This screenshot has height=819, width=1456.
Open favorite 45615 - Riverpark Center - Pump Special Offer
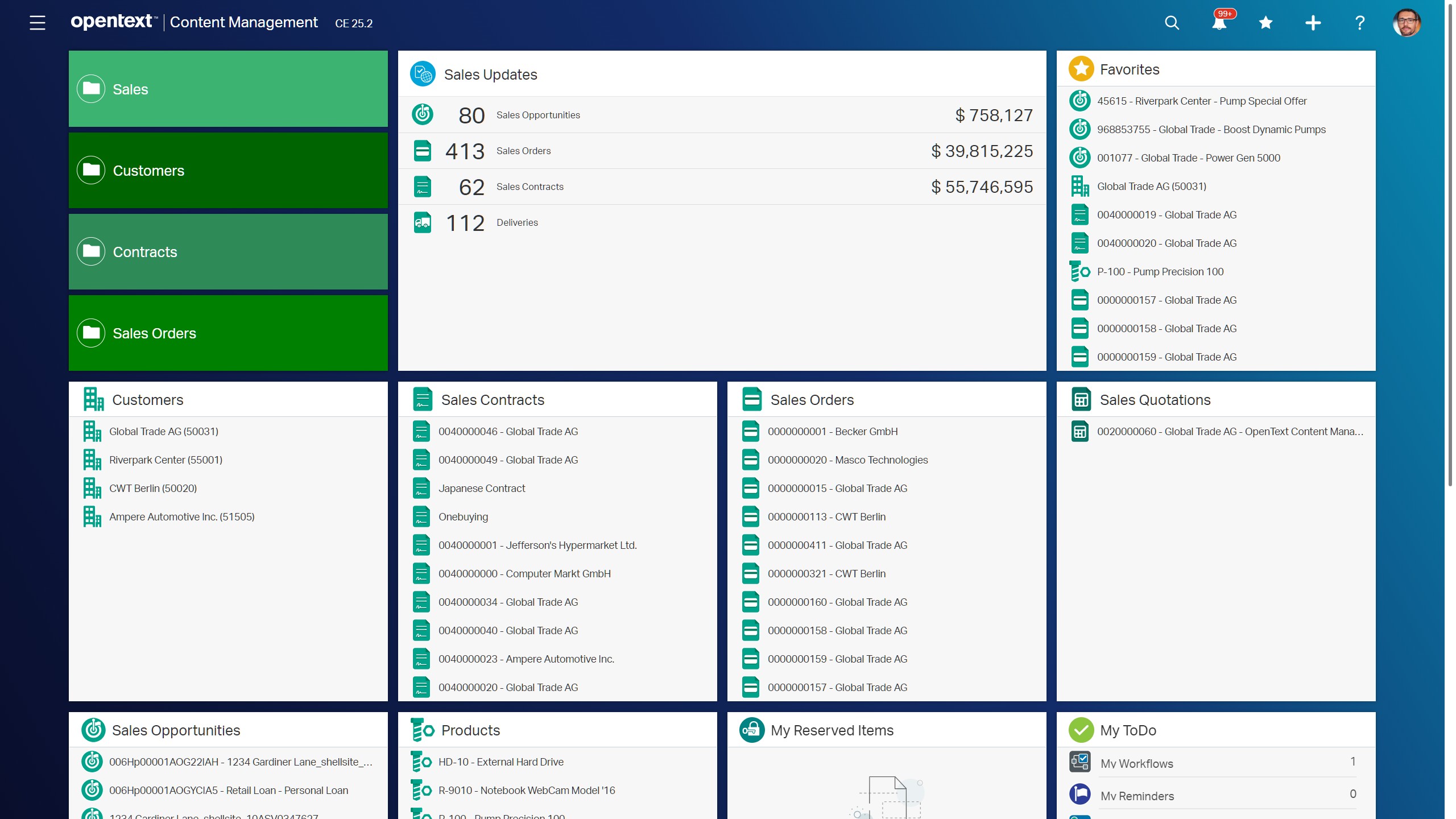(x=1215, y=101)
